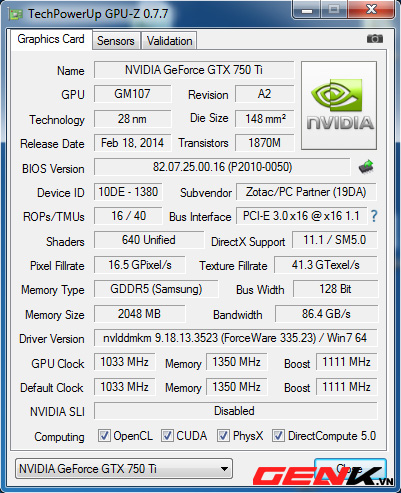Click the Technology field 28 nm

pyautogui.click(x=132, y=119)
